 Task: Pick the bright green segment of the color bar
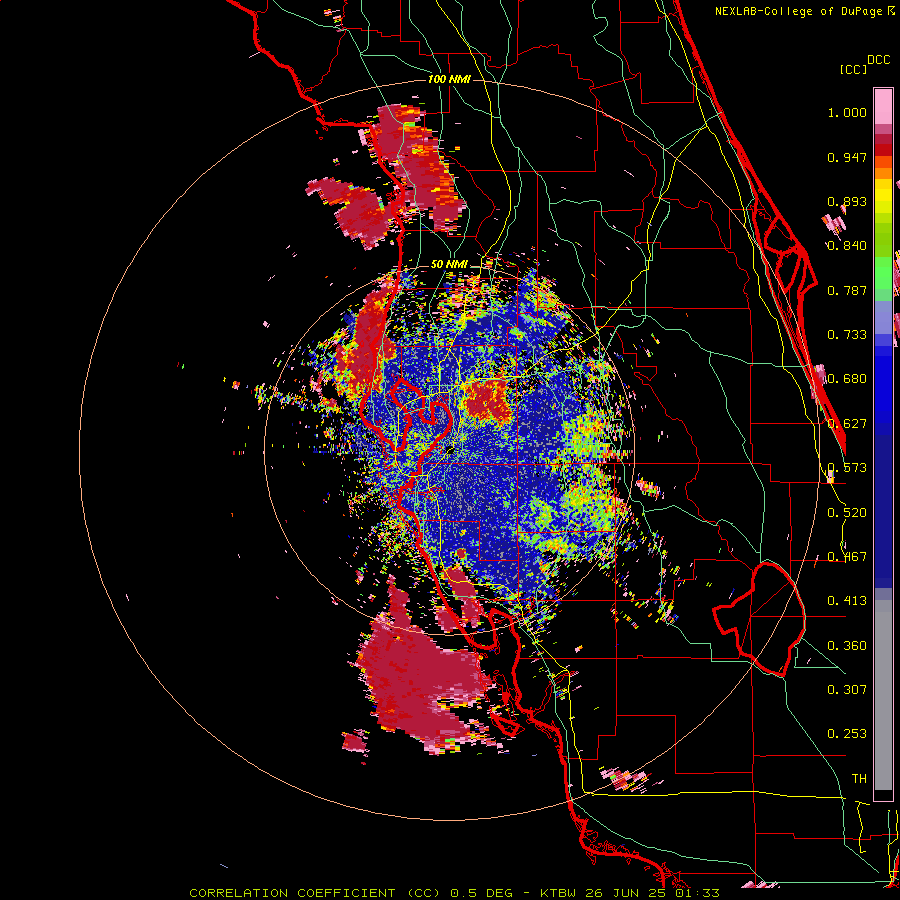883,273
